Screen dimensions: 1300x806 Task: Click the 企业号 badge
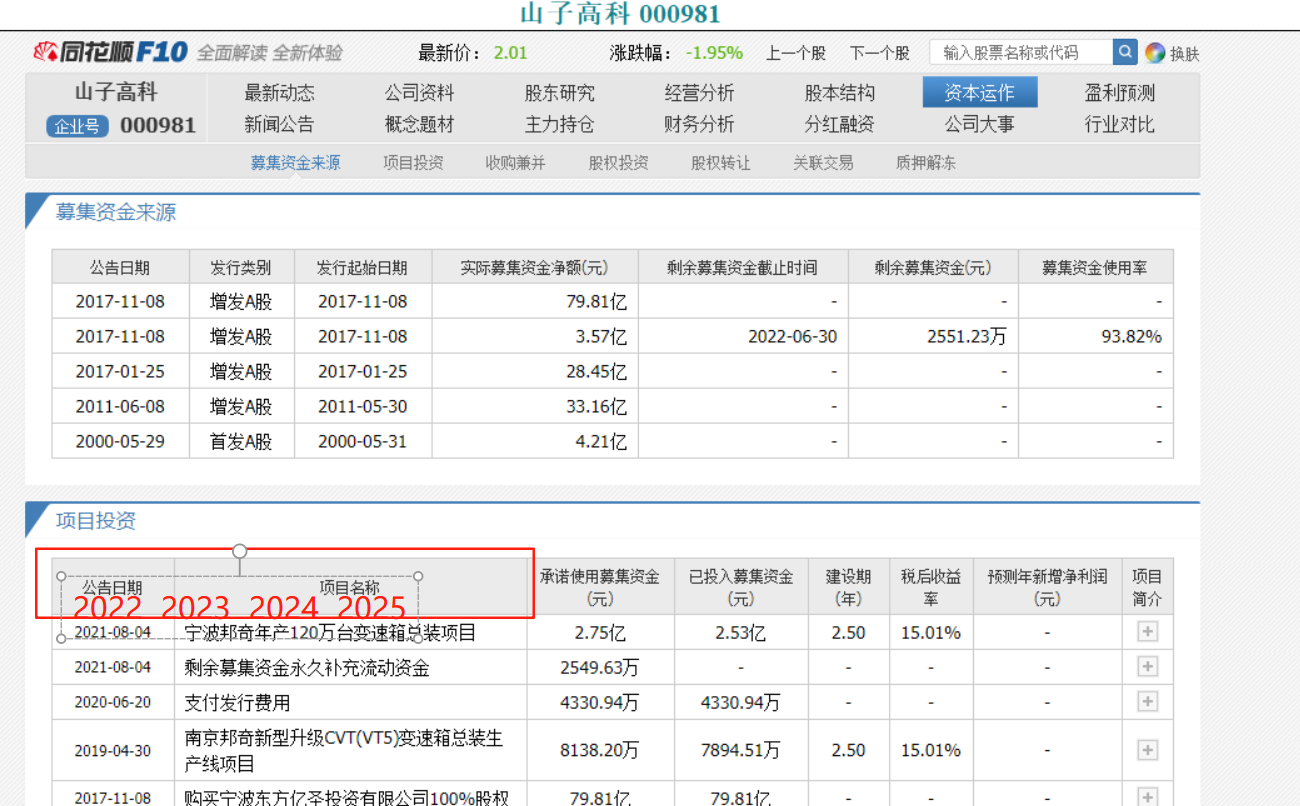(77, 126)
